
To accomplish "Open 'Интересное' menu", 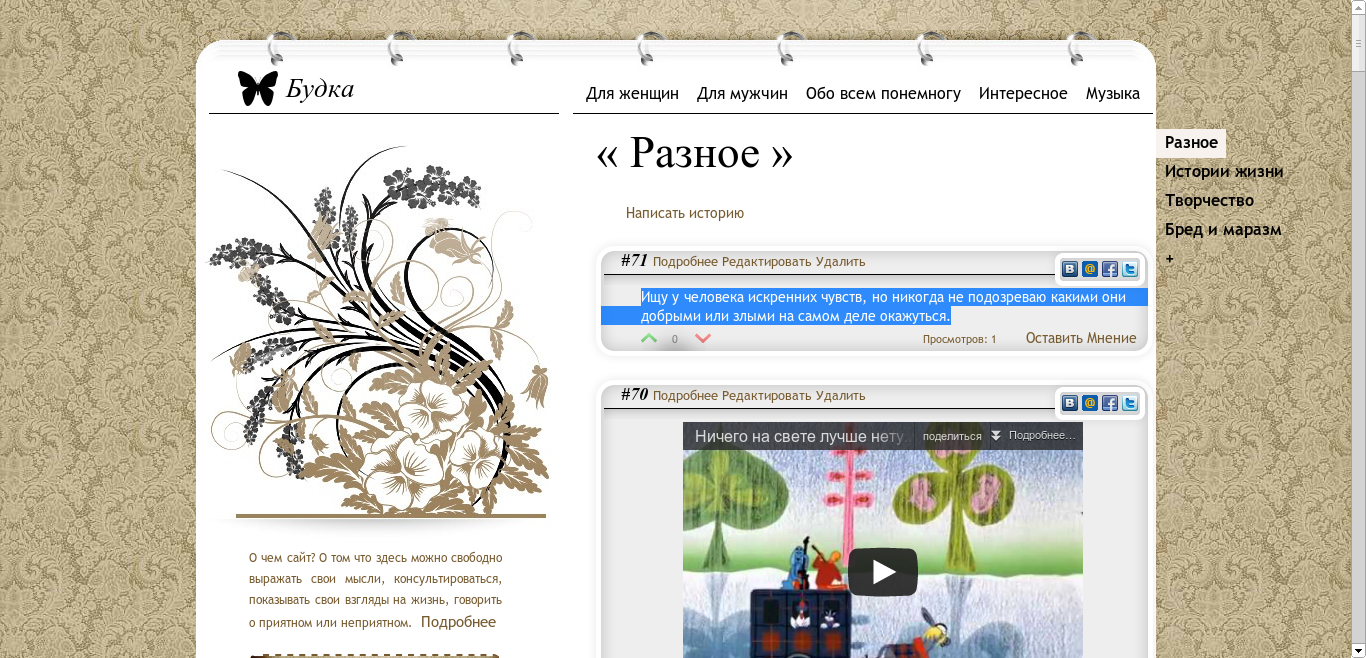I will click(x=1023, y=94).
